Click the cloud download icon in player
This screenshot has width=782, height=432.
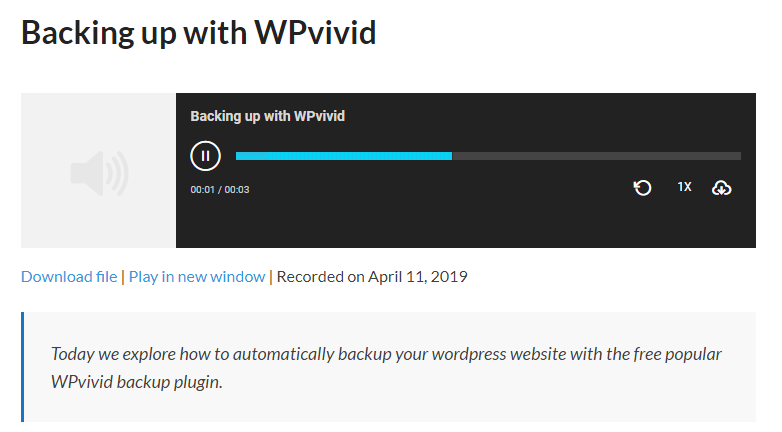[x=721, y=188]
